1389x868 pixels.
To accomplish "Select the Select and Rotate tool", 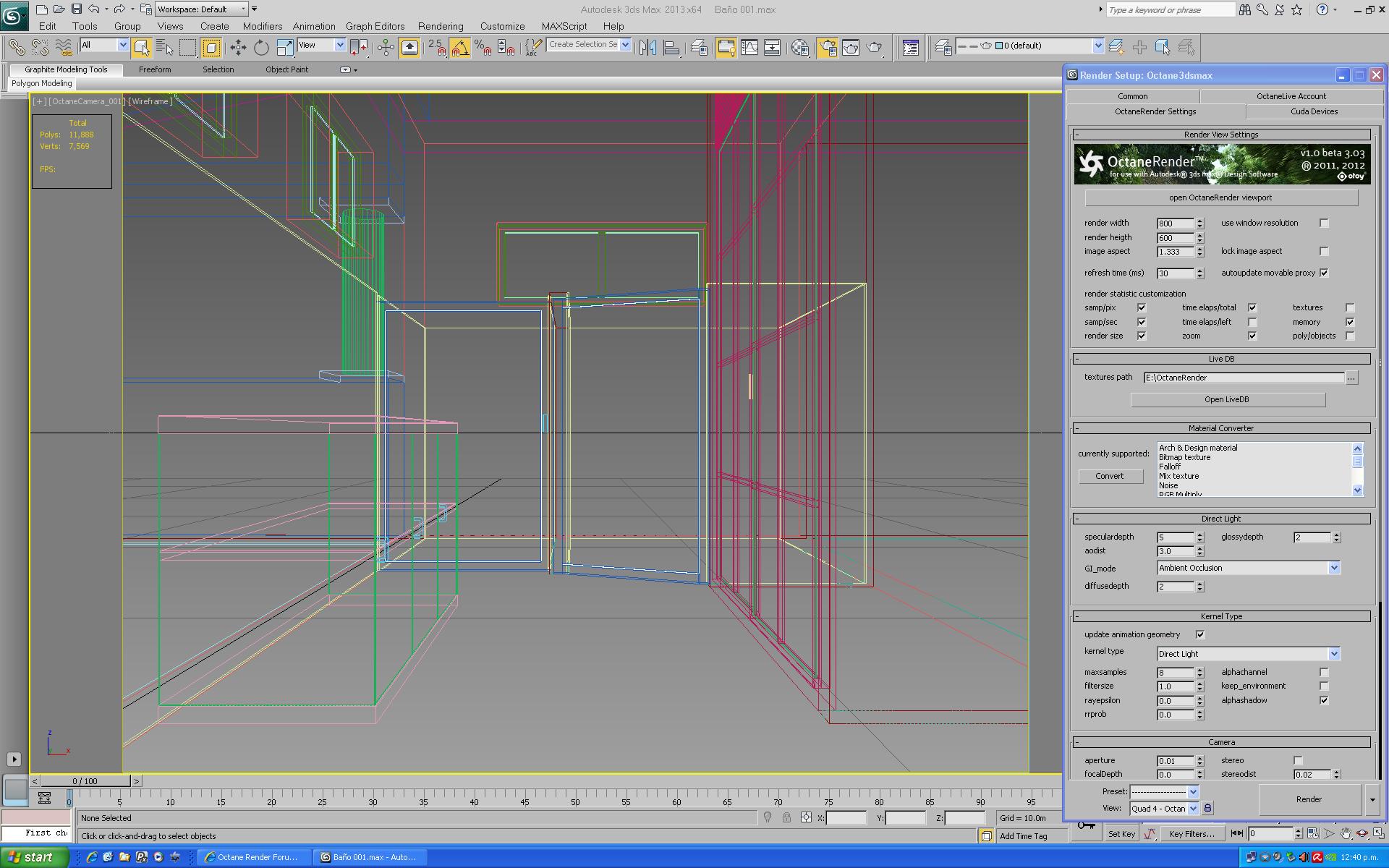I will pyautogui.click(x=261, y=48).
